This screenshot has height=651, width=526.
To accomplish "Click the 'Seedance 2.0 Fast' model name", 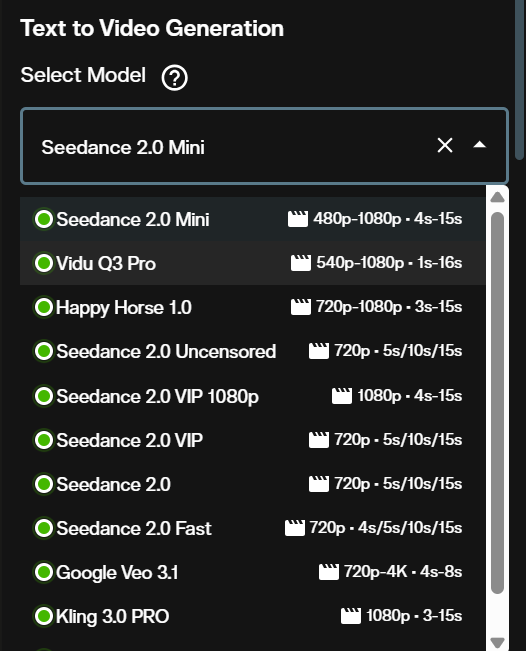I will (134, 528).
